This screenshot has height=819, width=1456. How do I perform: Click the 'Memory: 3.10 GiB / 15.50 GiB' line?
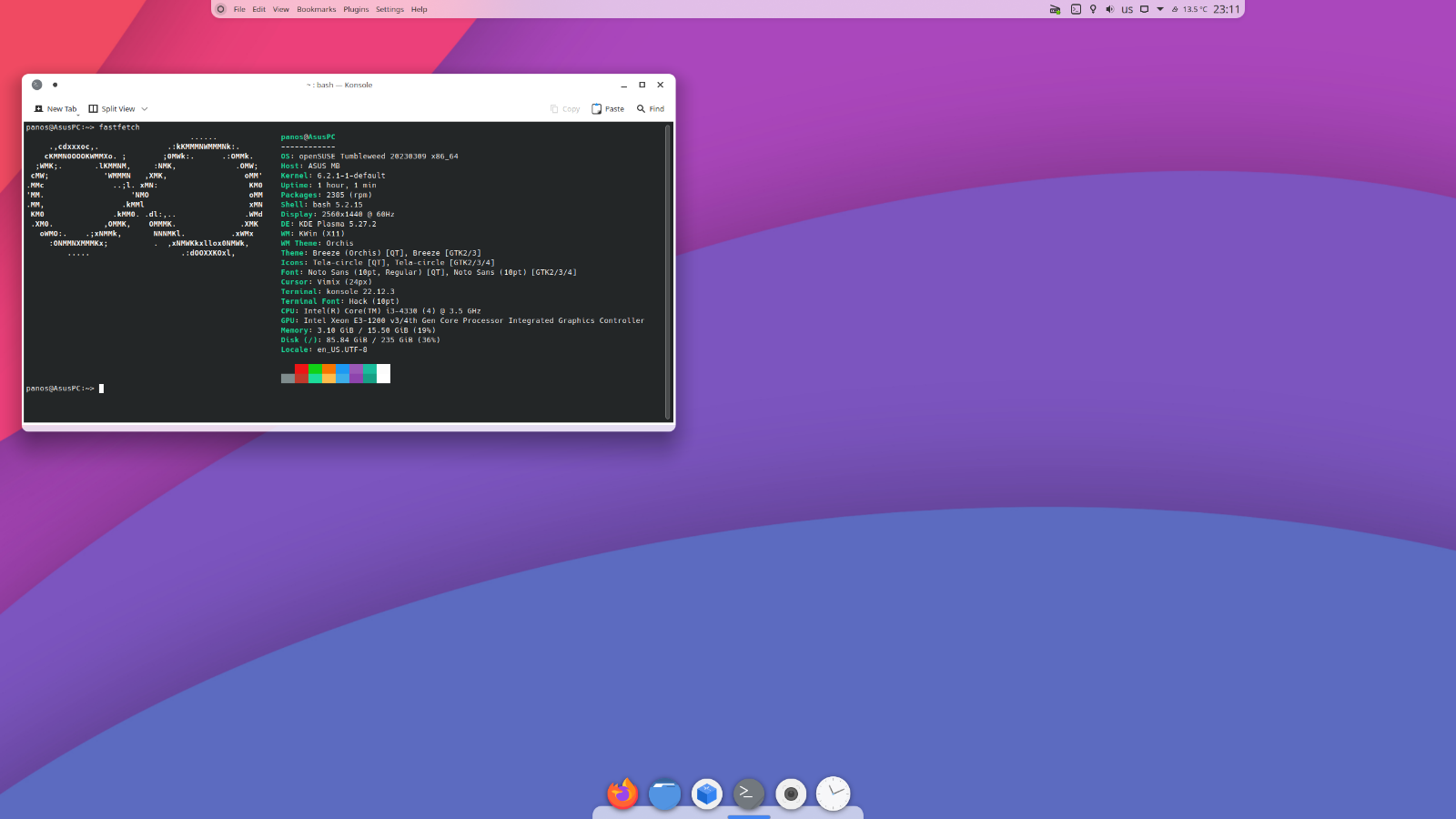click(x=358, y=330)
